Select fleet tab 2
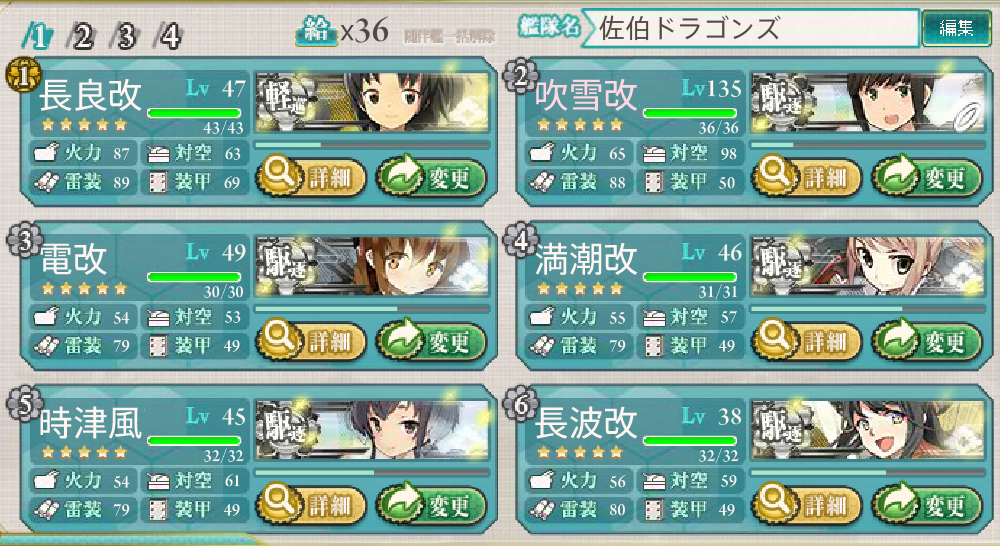This screenshot has width=1000, height=546. pos(81,36)
